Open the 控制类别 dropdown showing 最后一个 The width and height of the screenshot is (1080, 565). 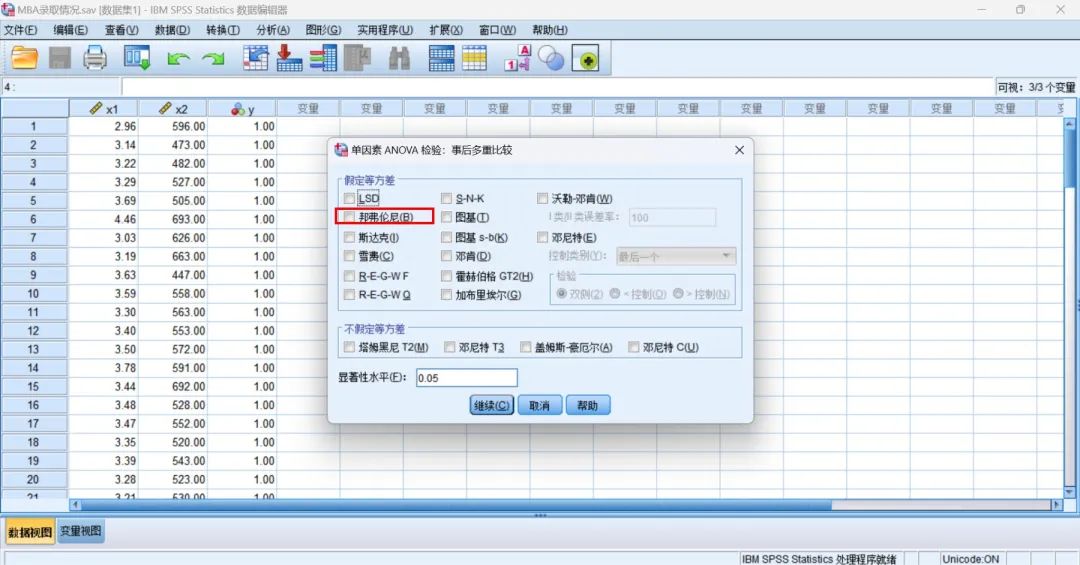pos(676,256)
